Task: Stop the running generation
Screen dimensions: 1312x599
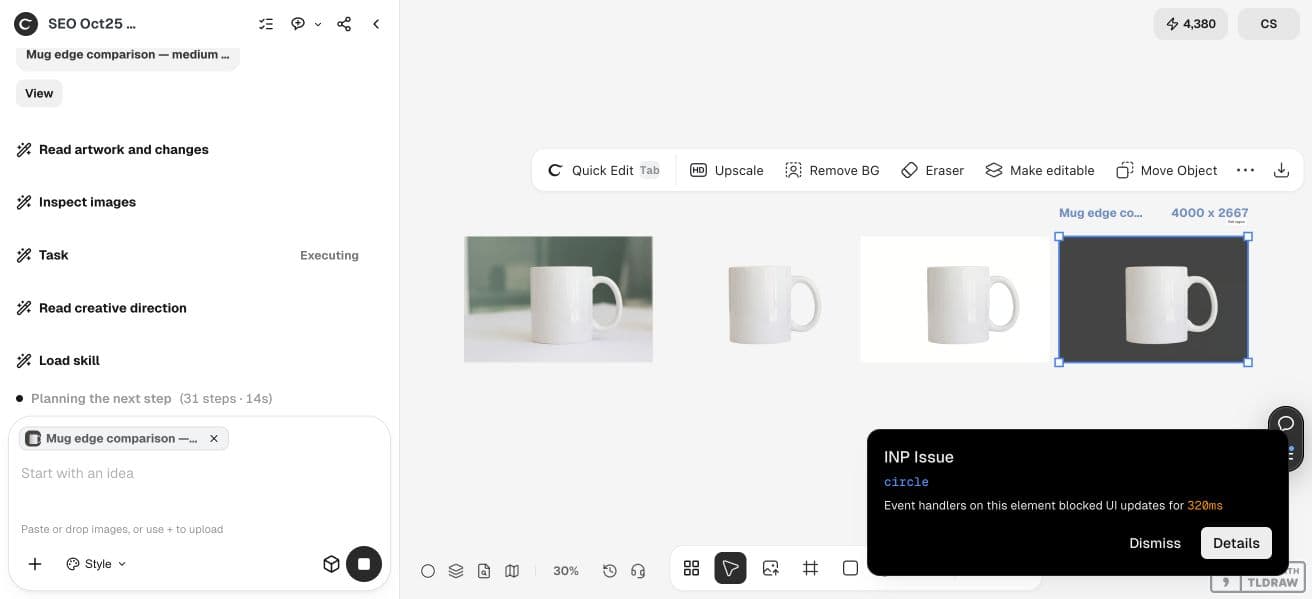Action: point(364,564)
